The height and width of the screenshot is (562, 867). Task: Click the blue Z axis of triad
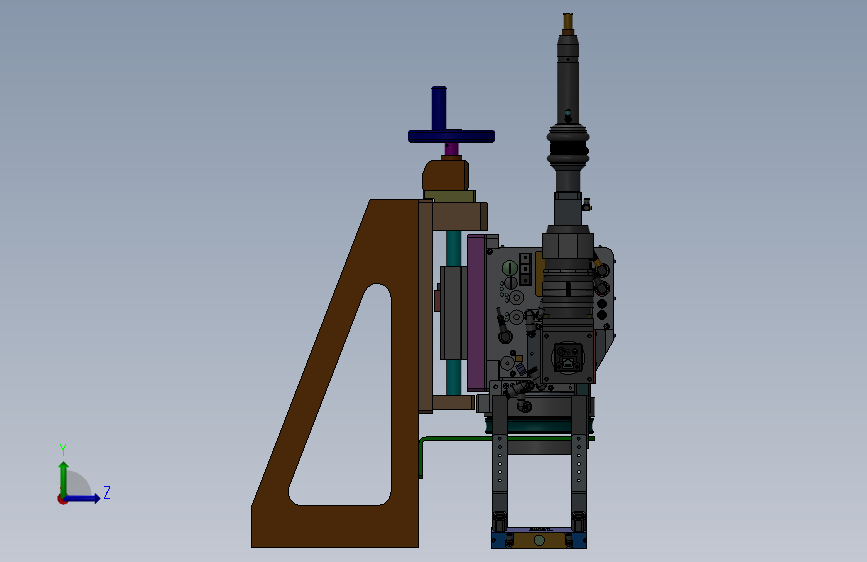click(84, 498)
